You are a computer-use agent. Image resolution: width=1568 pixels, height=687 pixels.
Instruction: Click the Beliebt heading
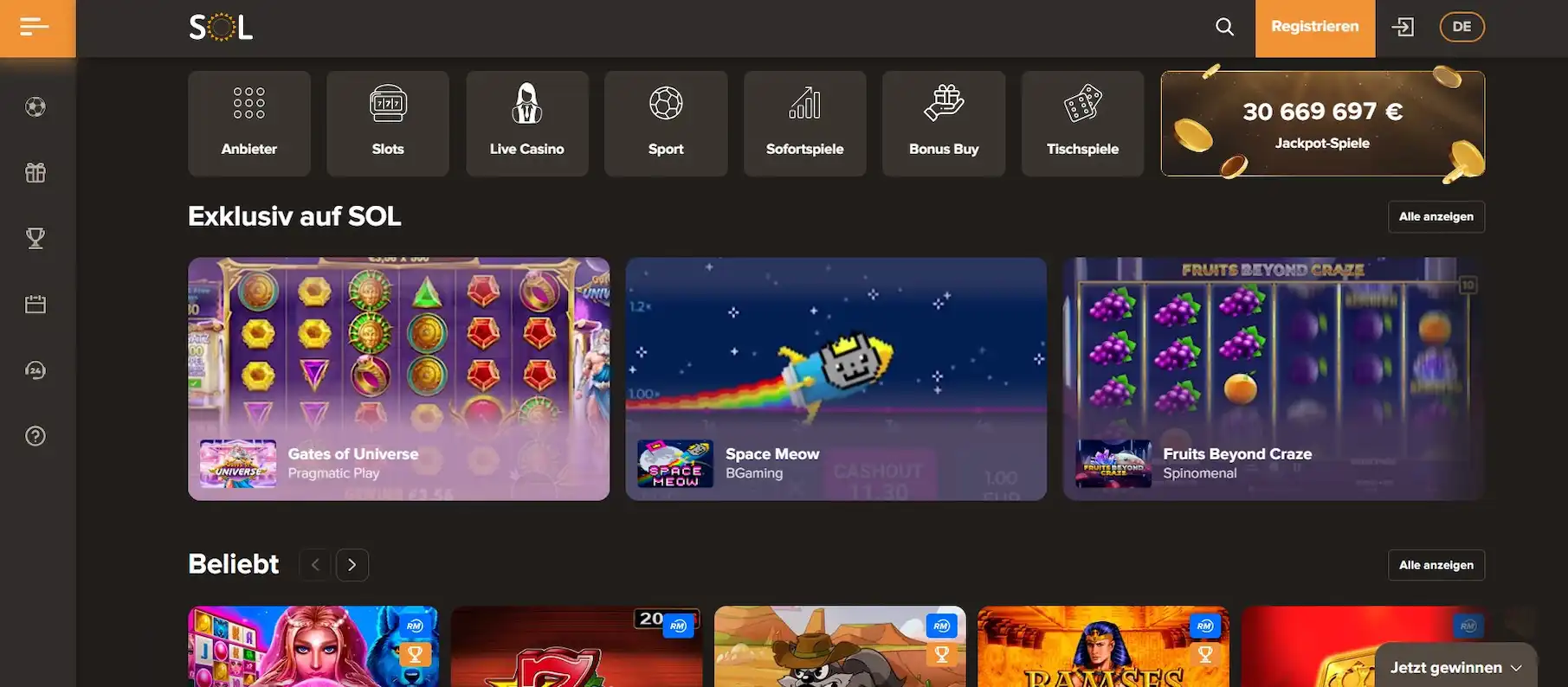point(234,564)
